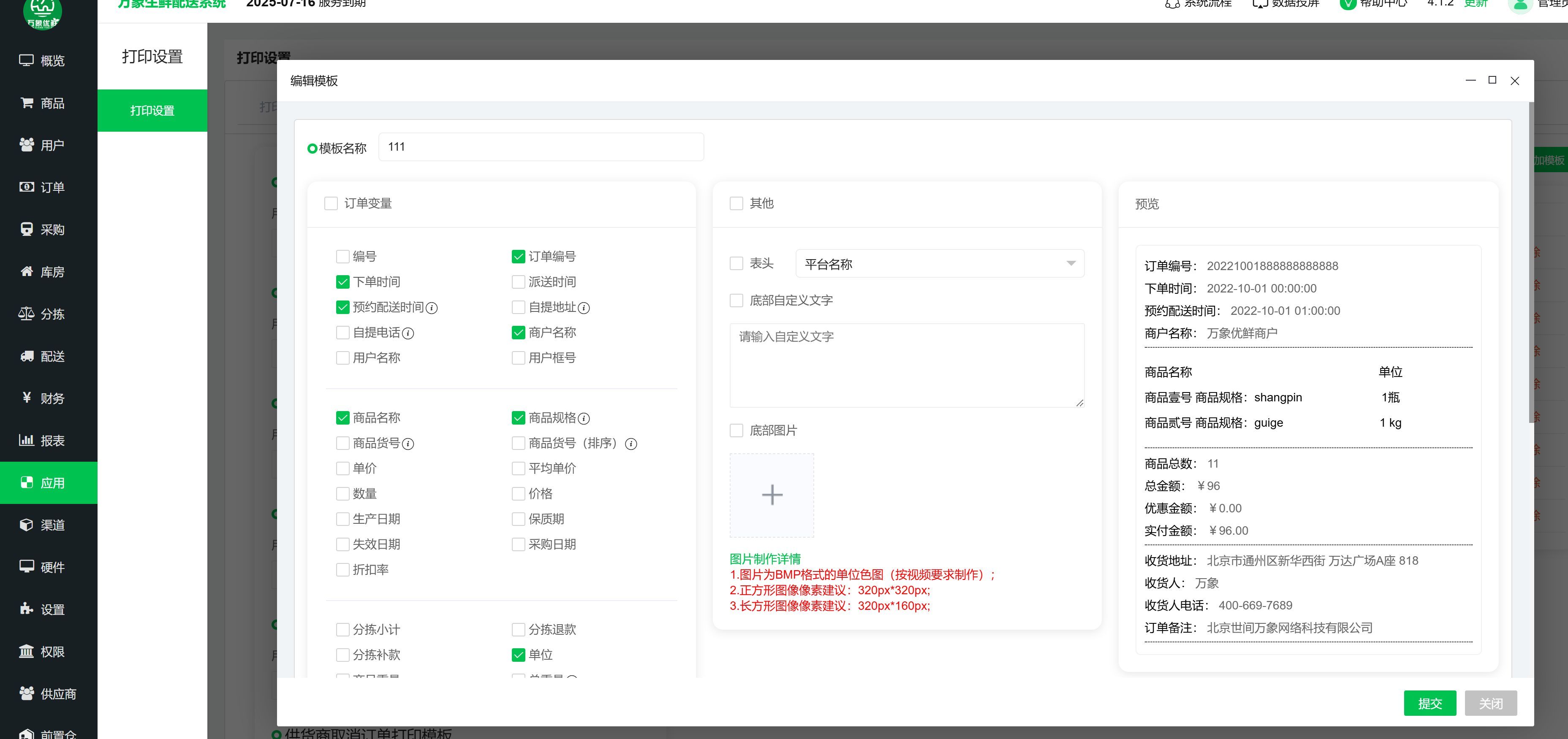
Task: Select 打印设置 green tab in submenu
Action: click(x=152, y=111)
